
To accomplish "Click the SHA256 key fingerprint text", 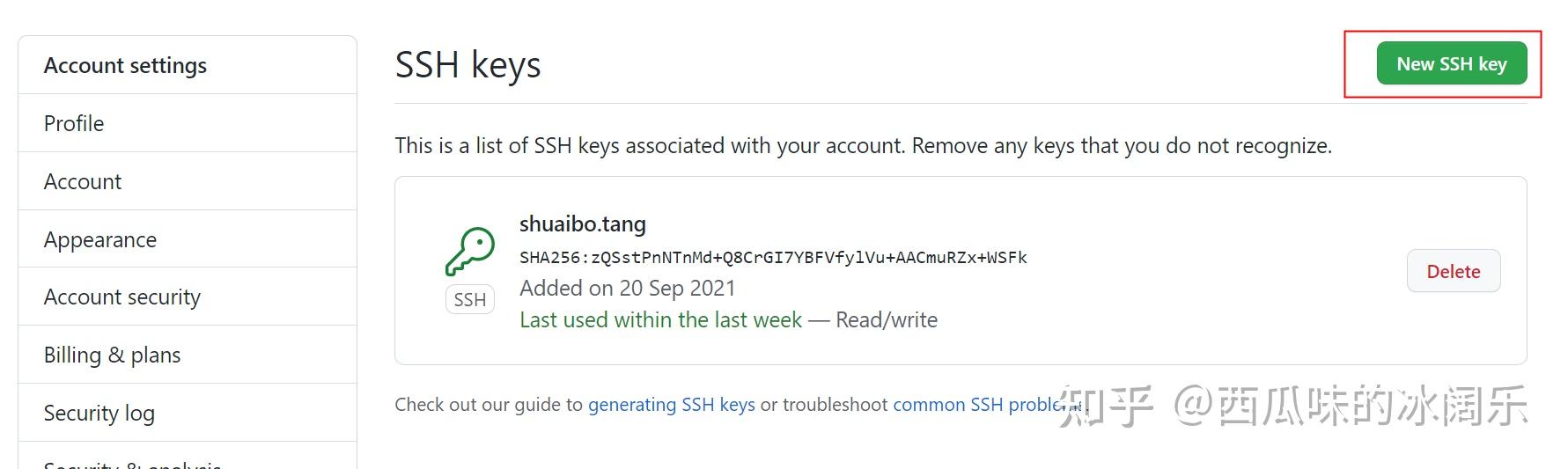I will pos(773,258).
